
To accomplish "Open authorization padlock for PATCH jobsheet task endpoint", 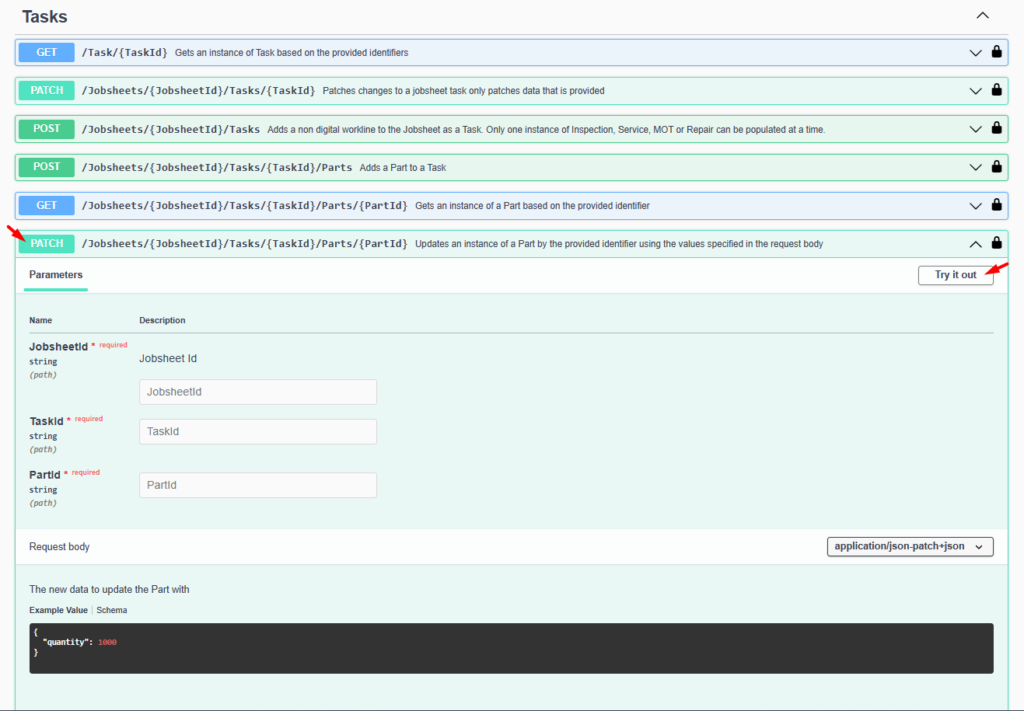I will pyautogui.click(x=997, y=90).
